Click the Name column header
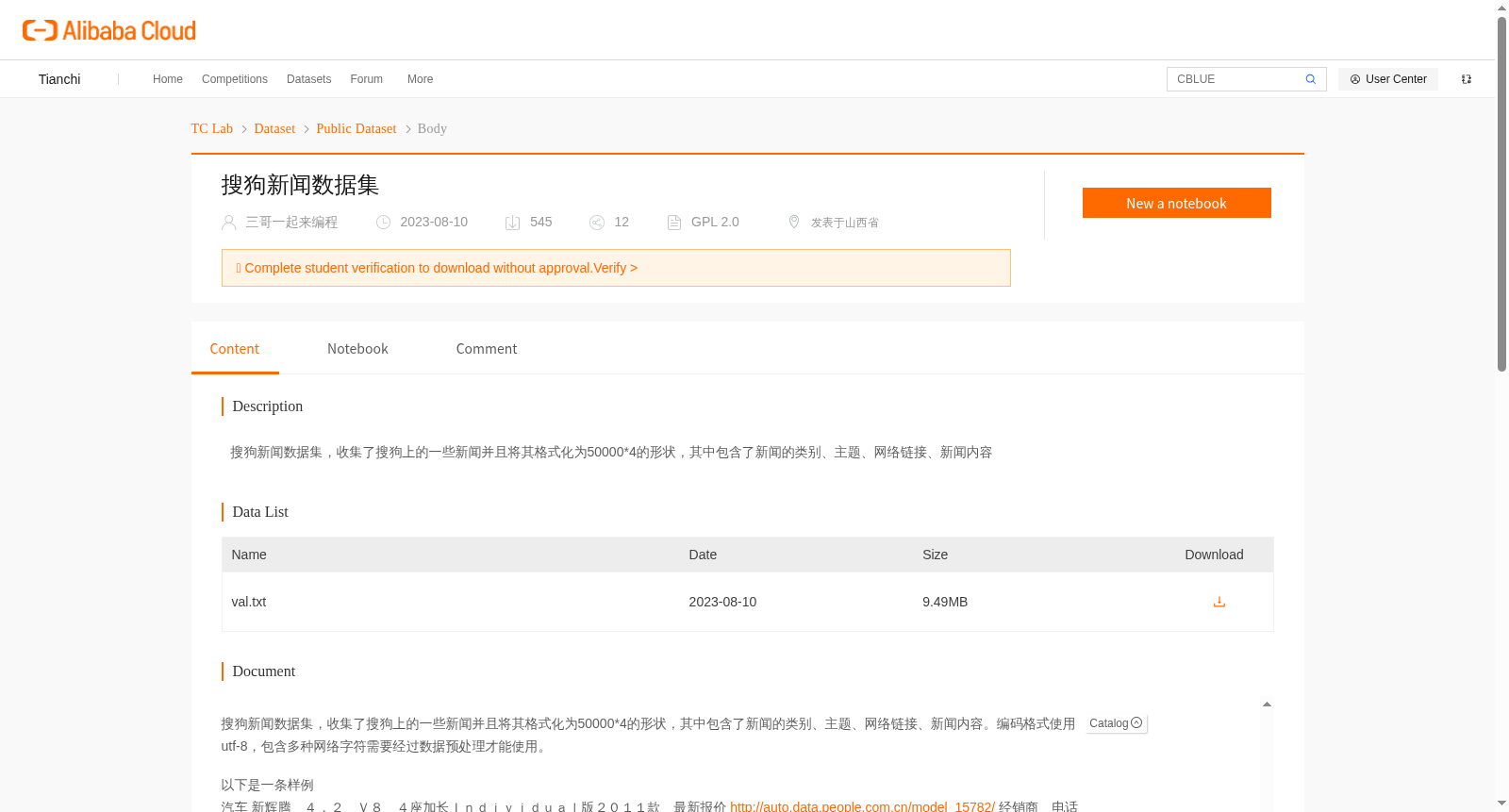This screenshot has width=1509, height=812. coord(249,555)
